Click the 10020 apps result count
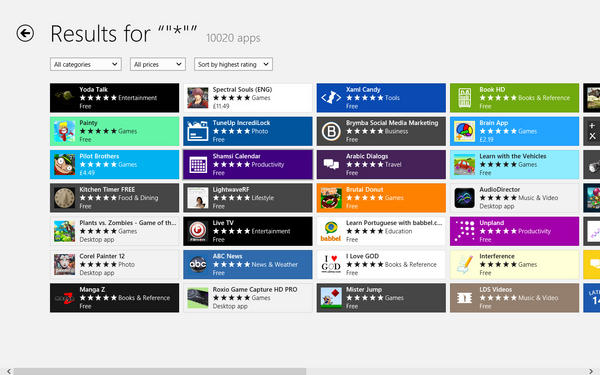 pyautogui.click(x=233, y=38)
